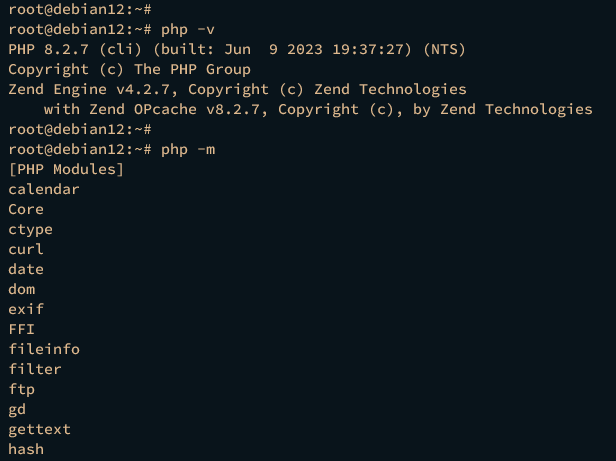Click the 'php -v' command text
This screenshot has height=461, width=616.
point(188,30)
